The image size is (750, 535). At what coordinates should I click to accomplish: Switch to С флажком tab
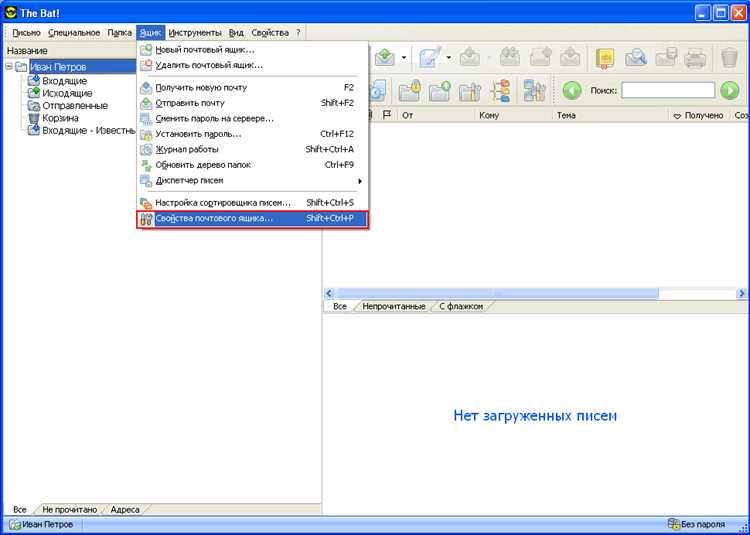click(x=461, y=306)
